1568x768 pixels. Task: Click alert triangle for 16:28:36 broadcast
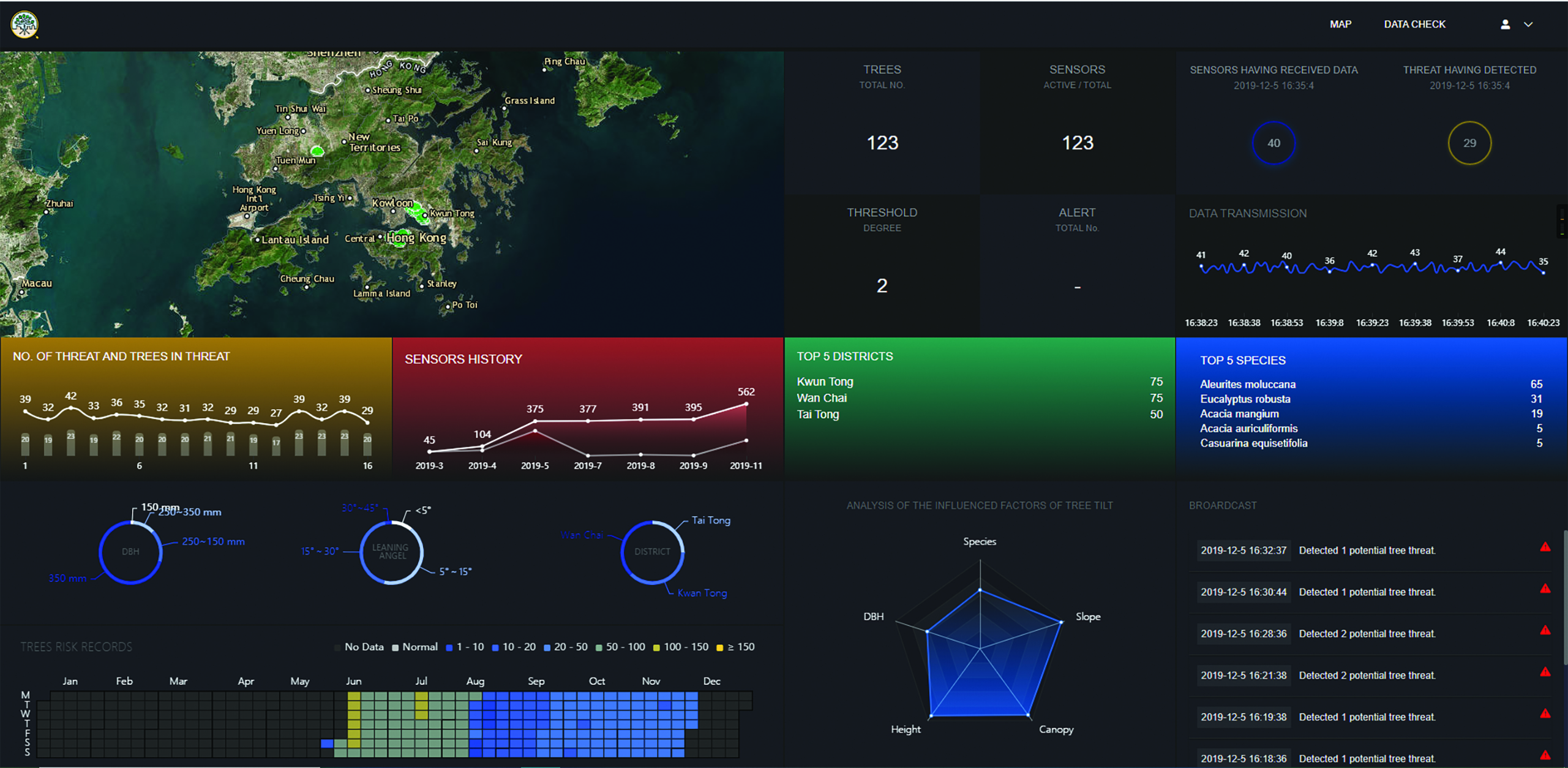tap(1545, 630)
